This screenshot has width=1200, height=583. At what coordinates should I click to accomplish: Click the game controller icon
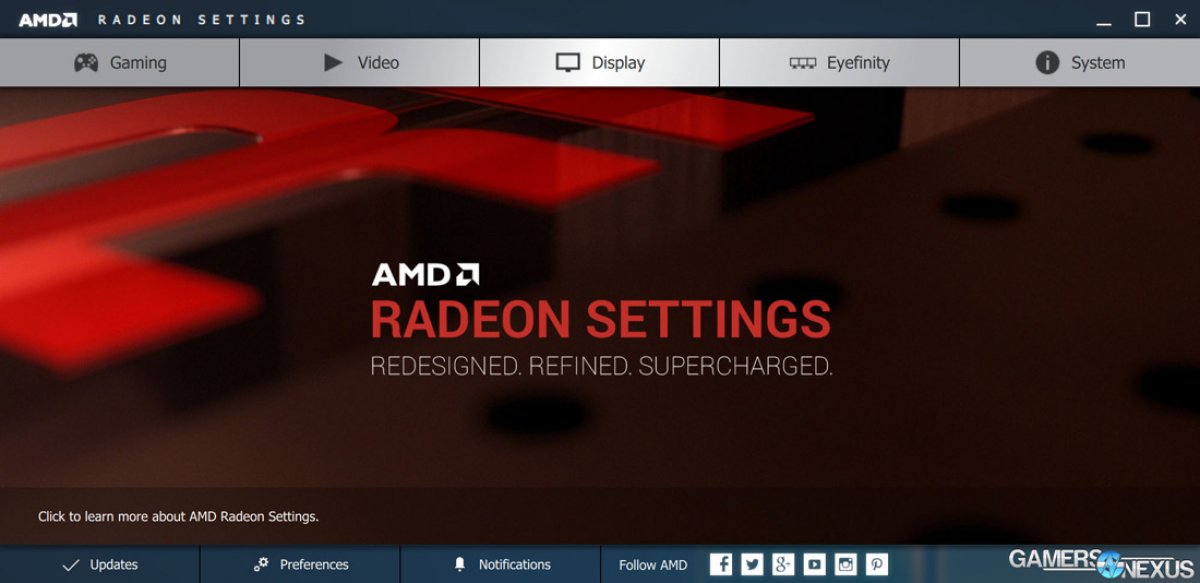[x=86, y=63]
